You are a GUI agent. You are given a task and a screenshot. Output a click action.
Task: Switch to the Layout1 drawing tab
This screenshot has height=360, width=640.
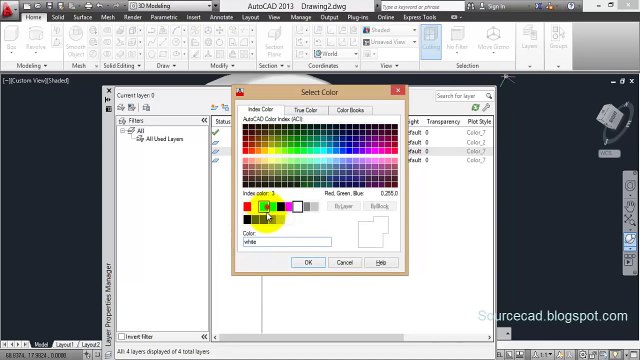click(x=64, y=344)
